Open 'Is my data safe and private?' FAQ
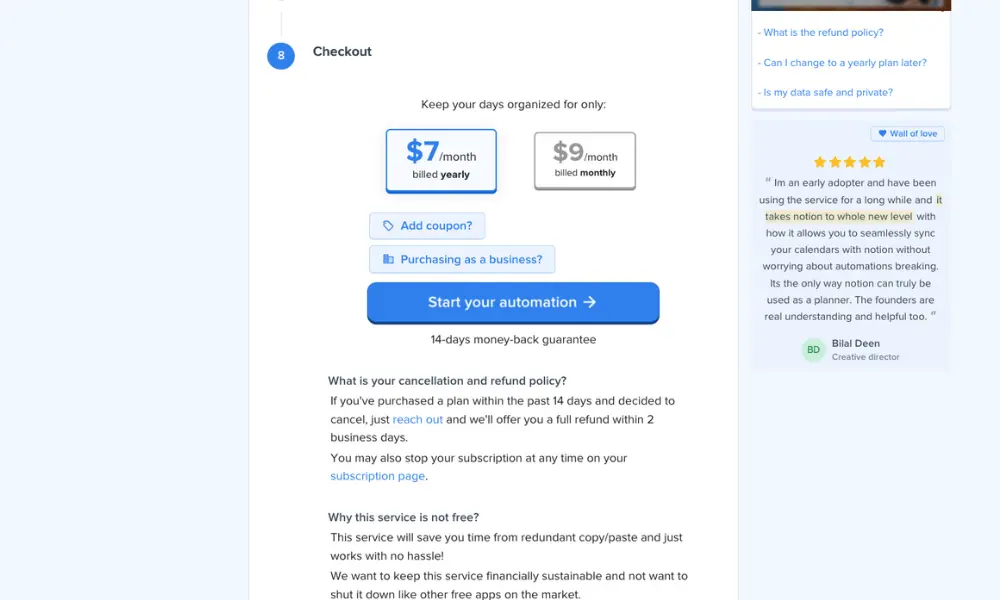1000x600 pixels. point(825,92)
